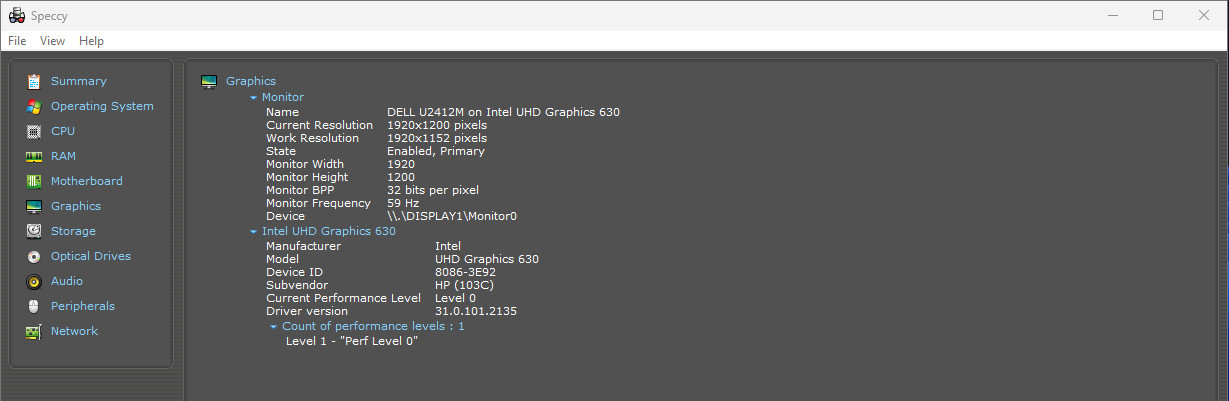Click the 59 Hz frequency value
The width and height of the screenshot is (1229, 401).
point(403,203)
